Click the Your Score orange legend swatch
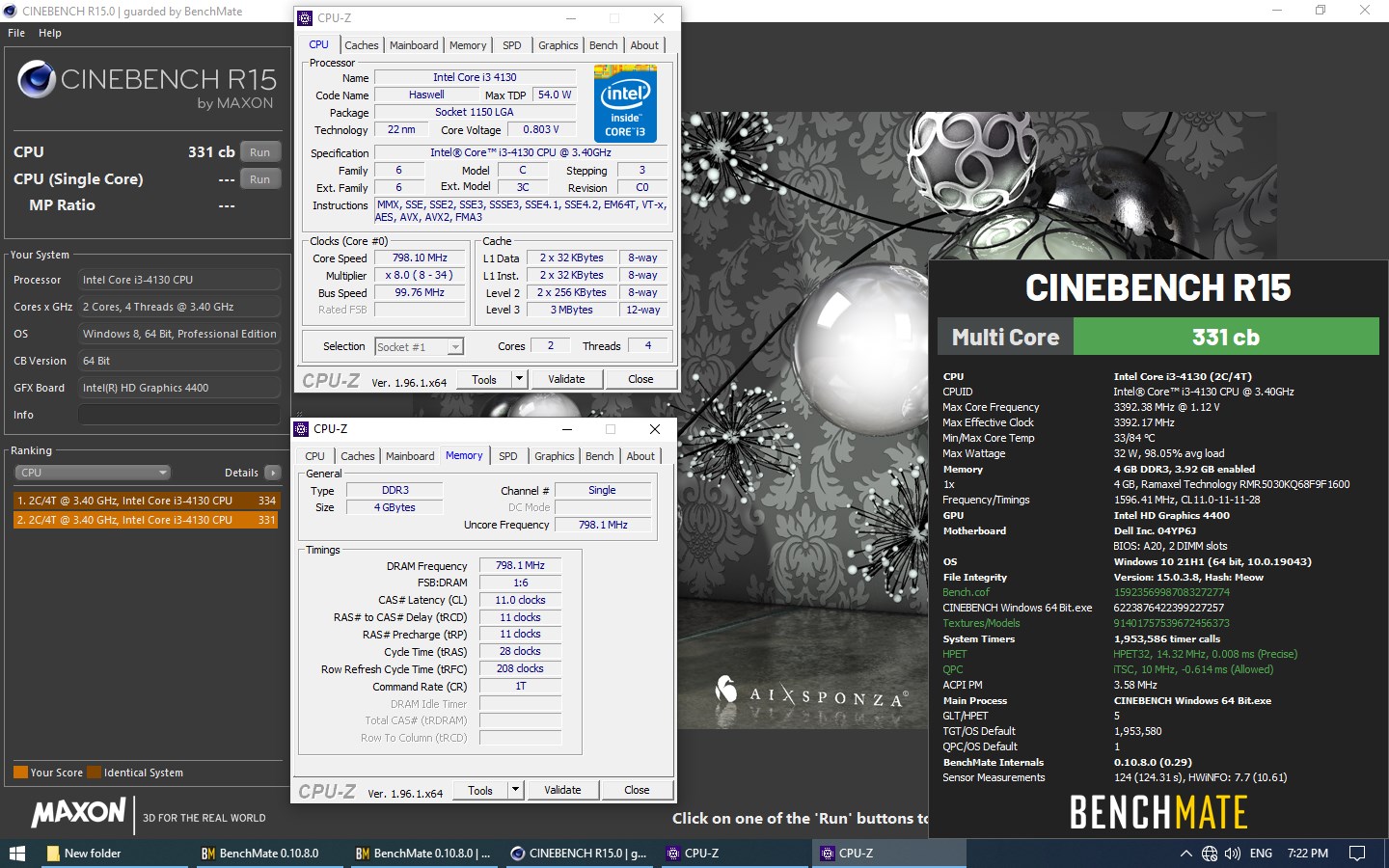 tap(20, 773)
